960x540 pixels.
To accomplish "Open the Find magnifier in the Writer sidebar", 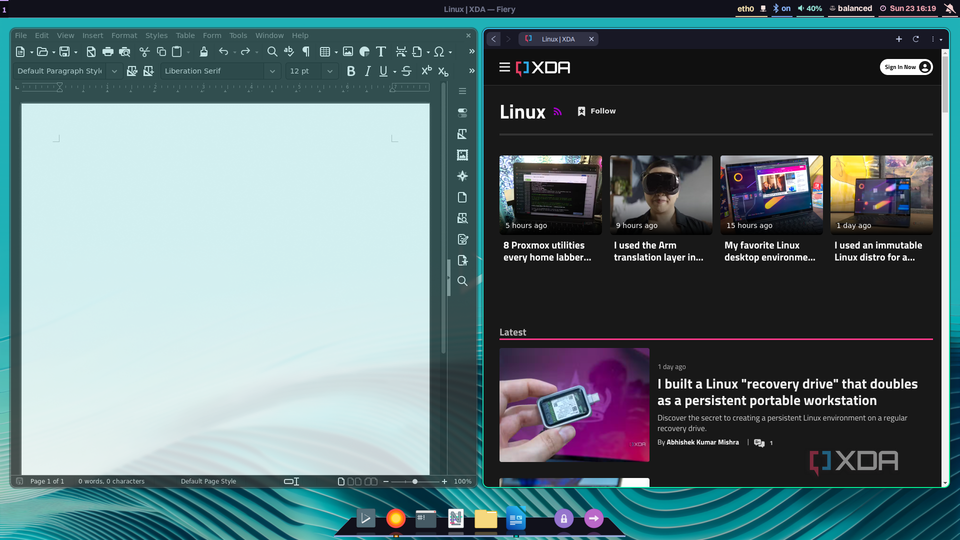I will pos(462,281).
